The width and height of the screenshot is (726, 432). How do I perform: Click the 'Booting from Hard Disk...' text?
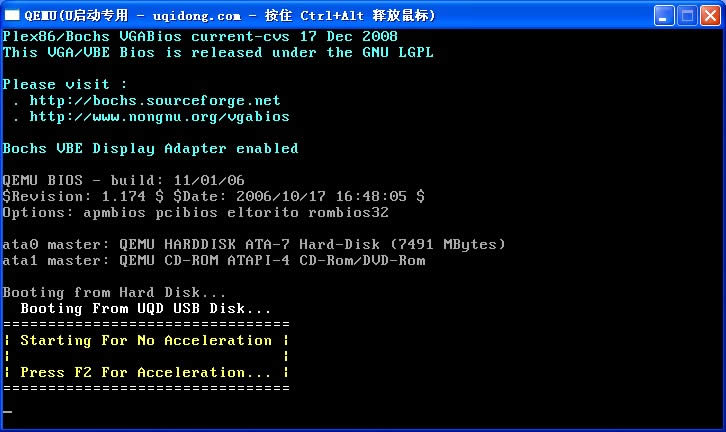pyautogui.click(x=114, y=293)
